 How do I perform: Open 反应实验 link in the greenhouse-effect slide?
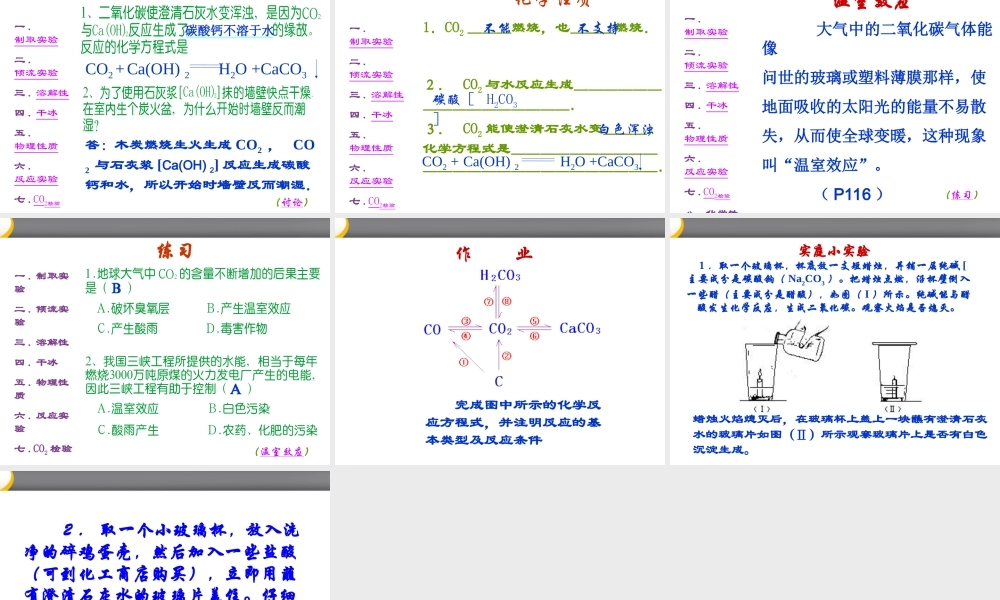coord(706,172)
